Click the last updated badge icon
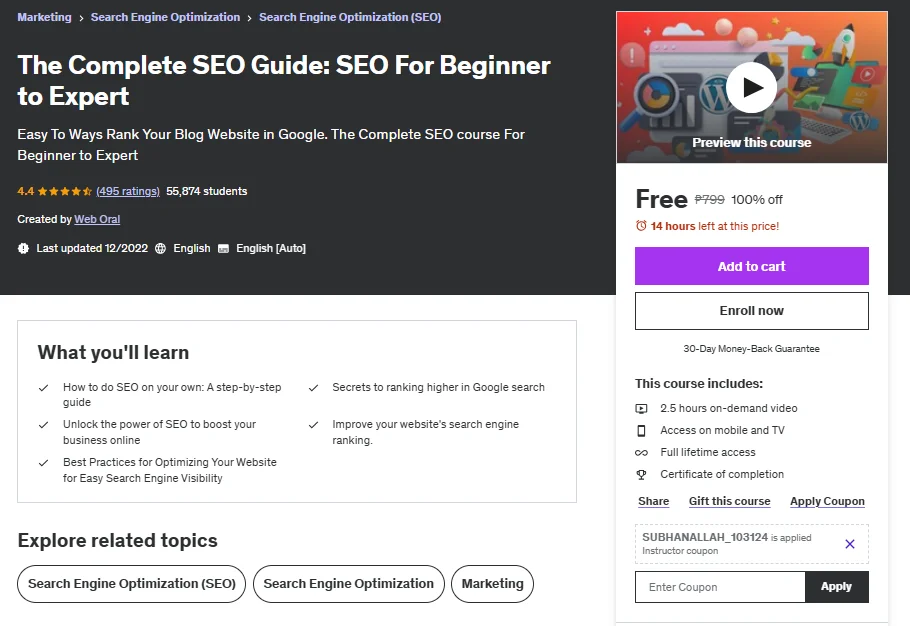Image resolution: width=910 pixels, height=626 pixels. coord(23,248)
